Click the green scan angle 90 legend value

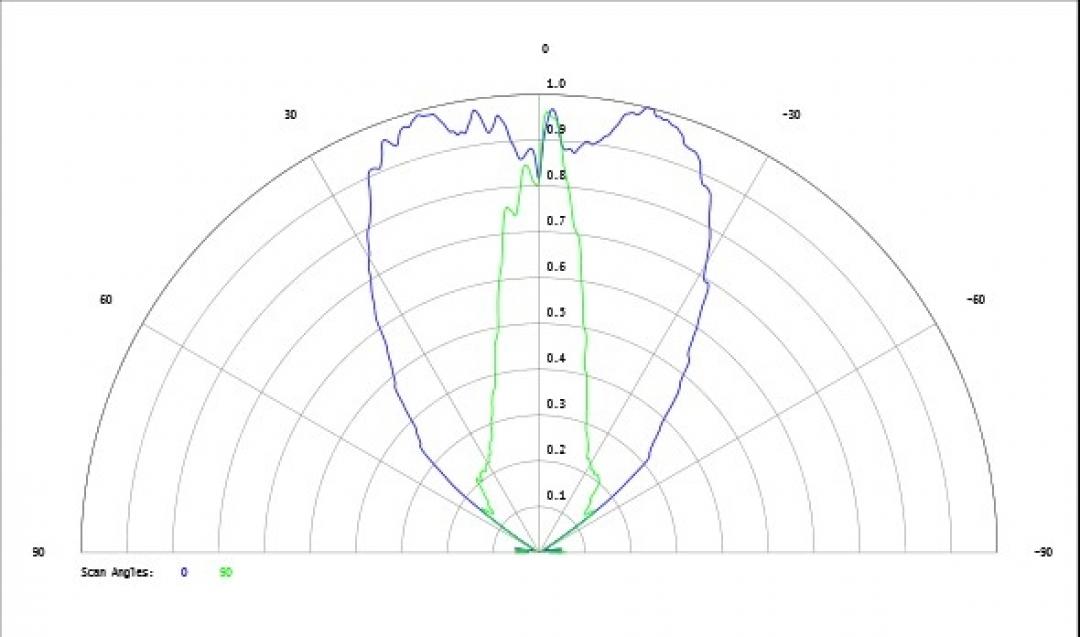(x=226, y=572)
